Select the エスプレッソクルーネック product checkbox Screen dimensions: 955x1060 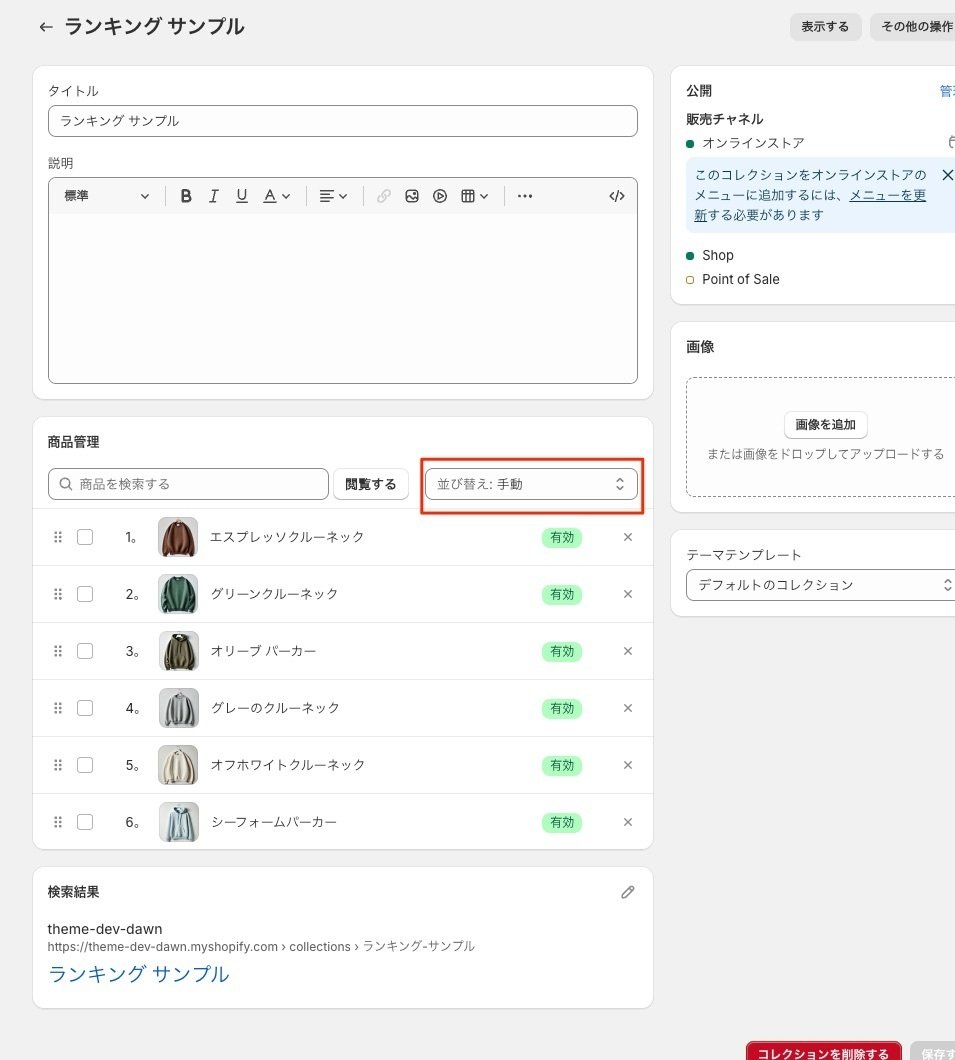point(85,537)
